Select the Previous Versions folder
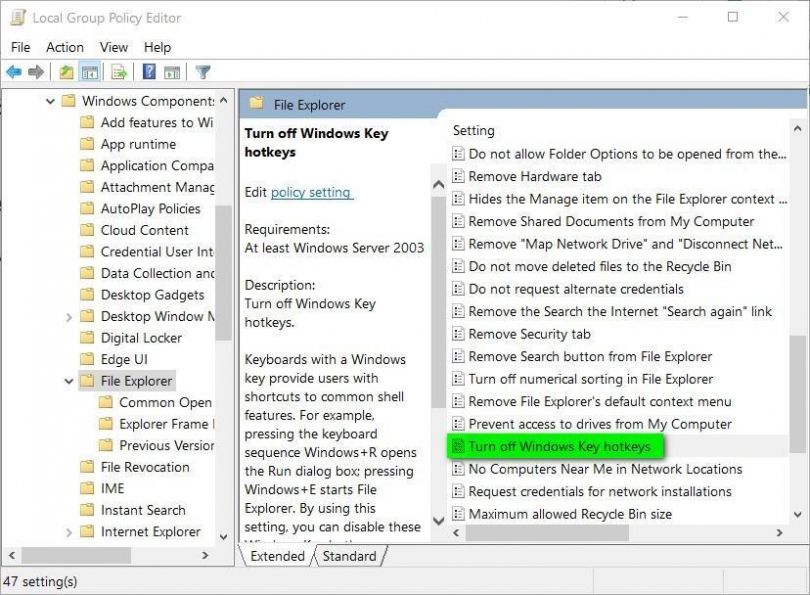 163,444
